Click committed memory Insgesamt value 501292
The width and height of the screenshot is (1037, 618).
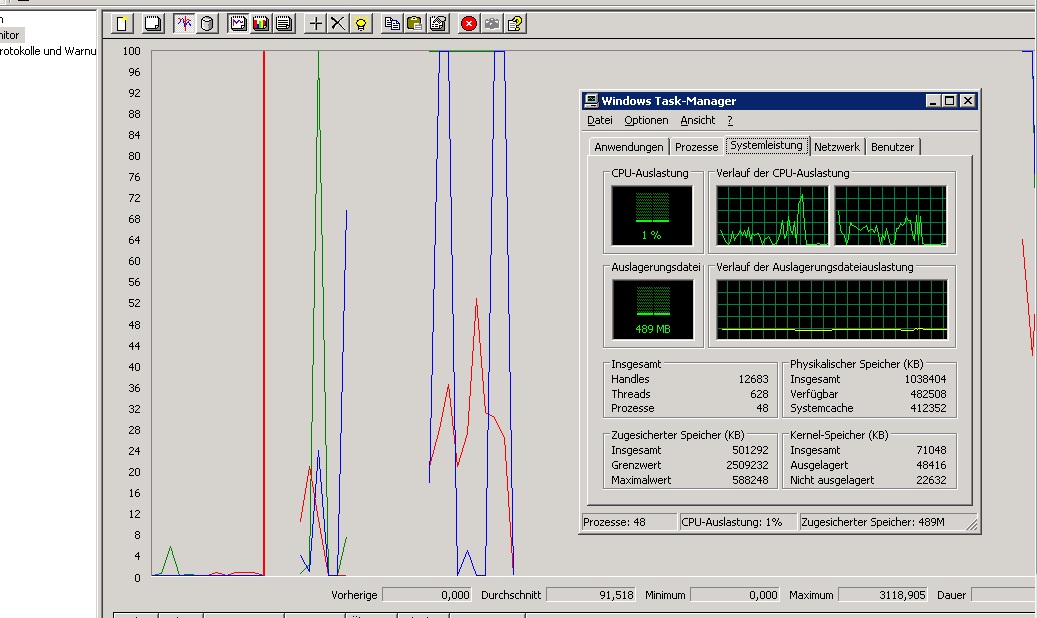pos(750,450)
